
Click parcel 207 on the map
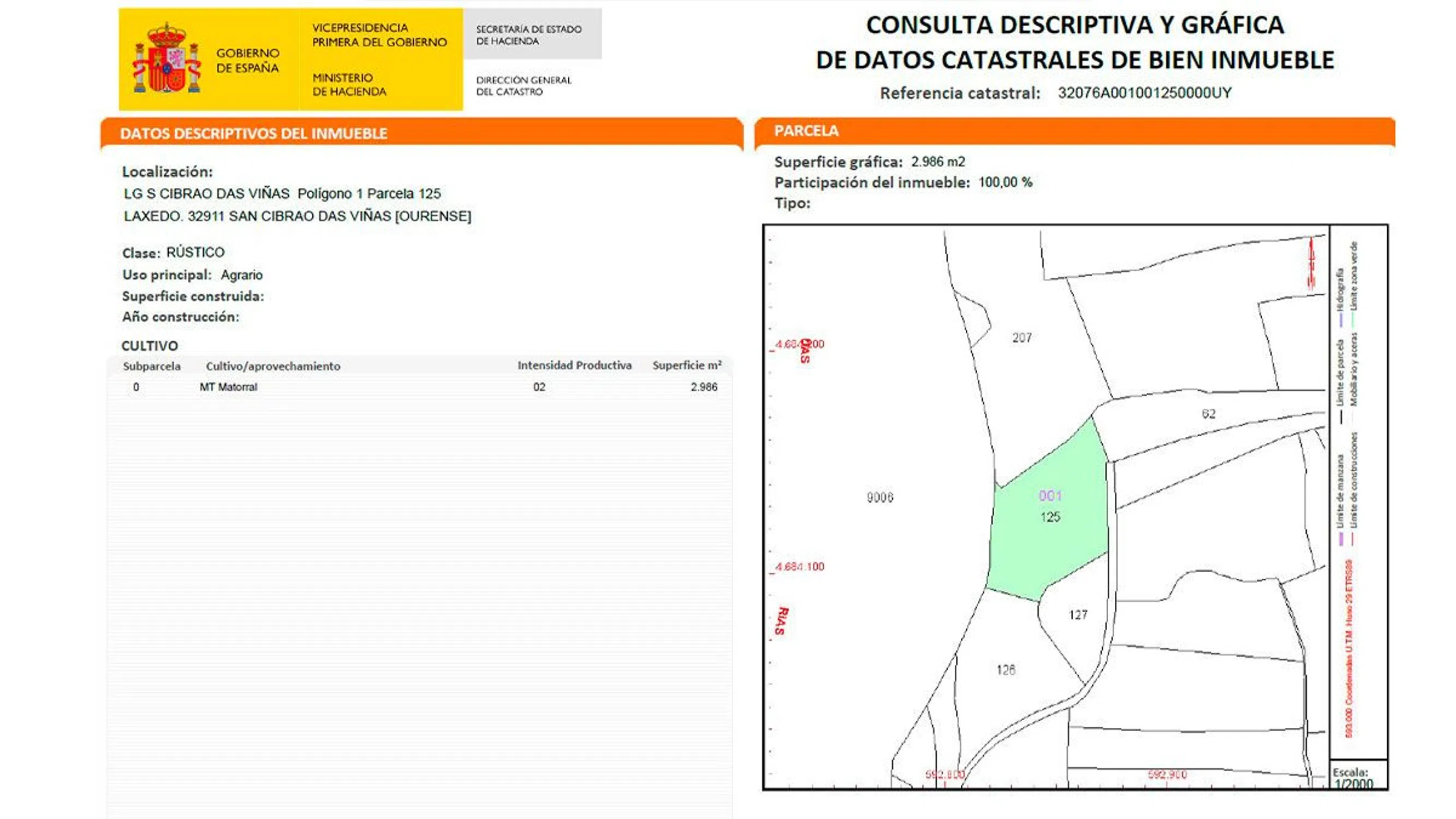coord(1021,338)
